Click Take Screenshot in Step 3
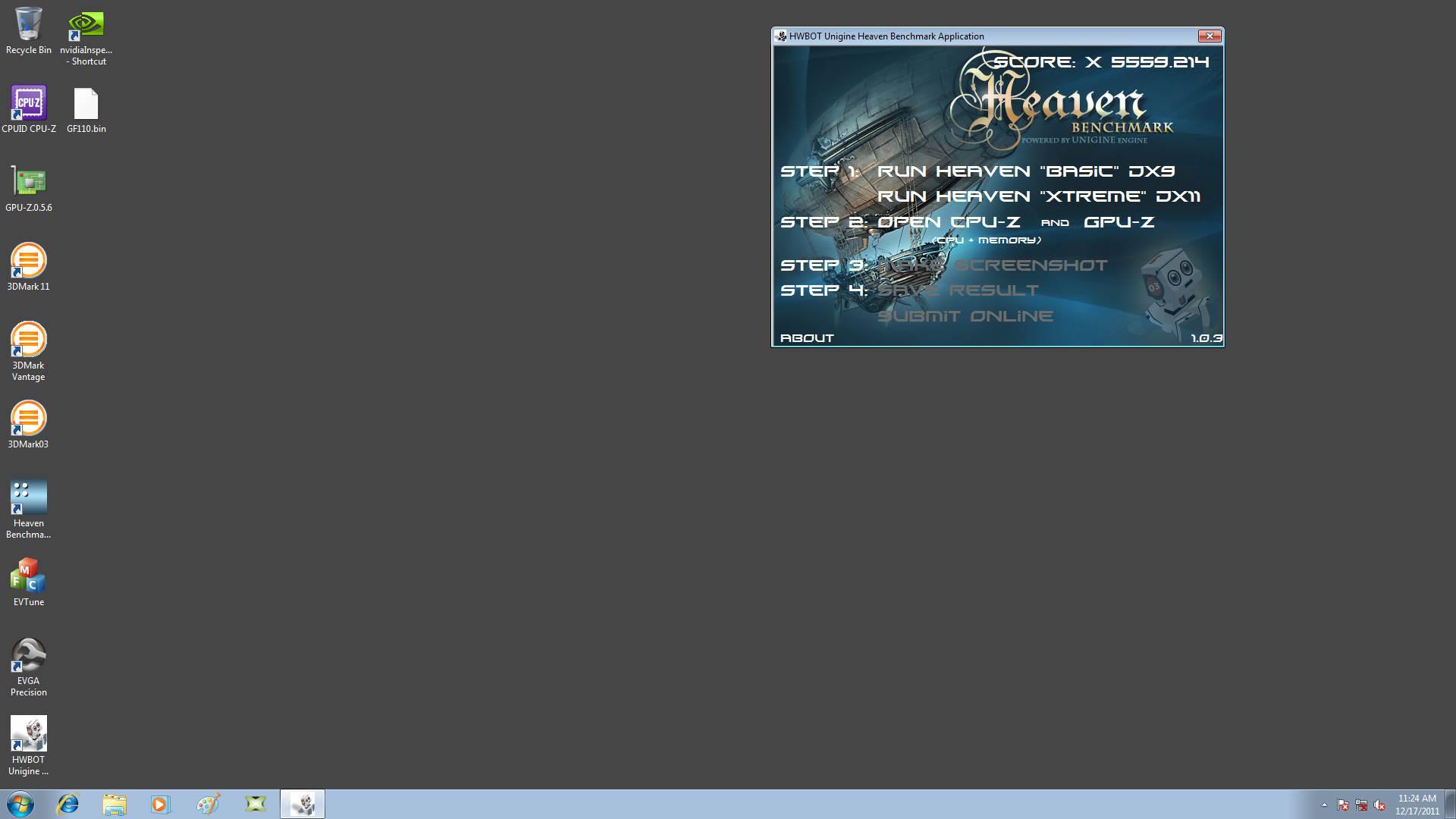 993,265
